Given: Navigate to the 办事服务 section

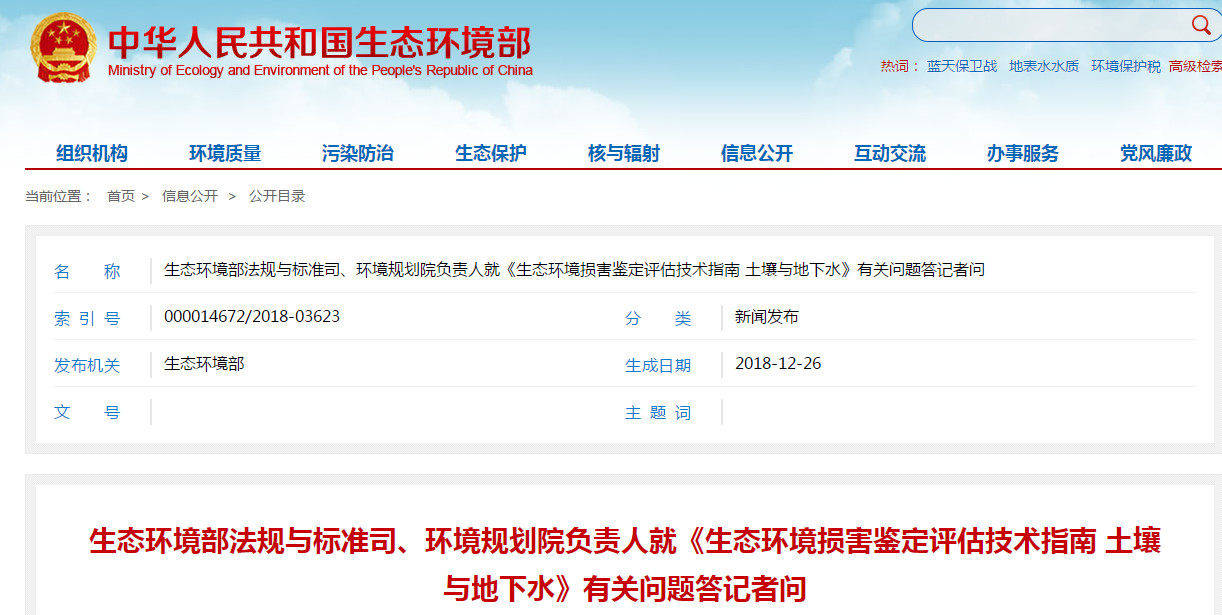Looking at the screenshot, I should pos(1023,153).
